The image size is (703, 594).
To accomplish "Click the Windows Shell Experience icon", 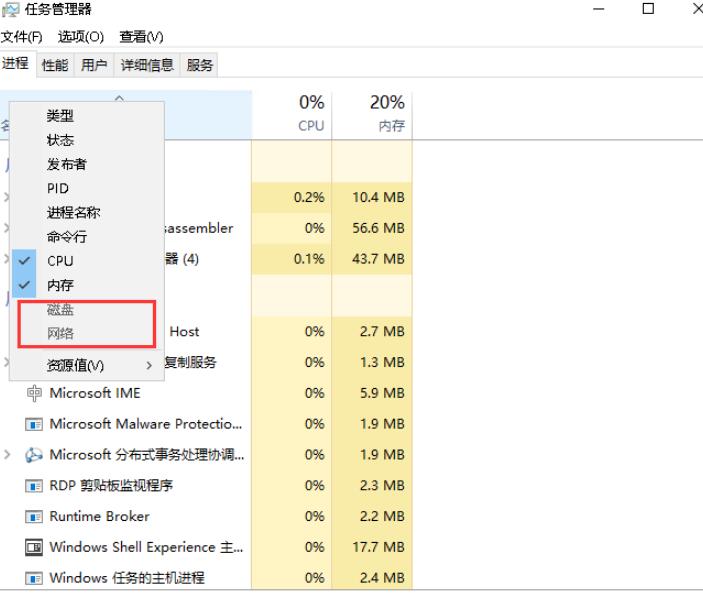I will tap(34, 547).
